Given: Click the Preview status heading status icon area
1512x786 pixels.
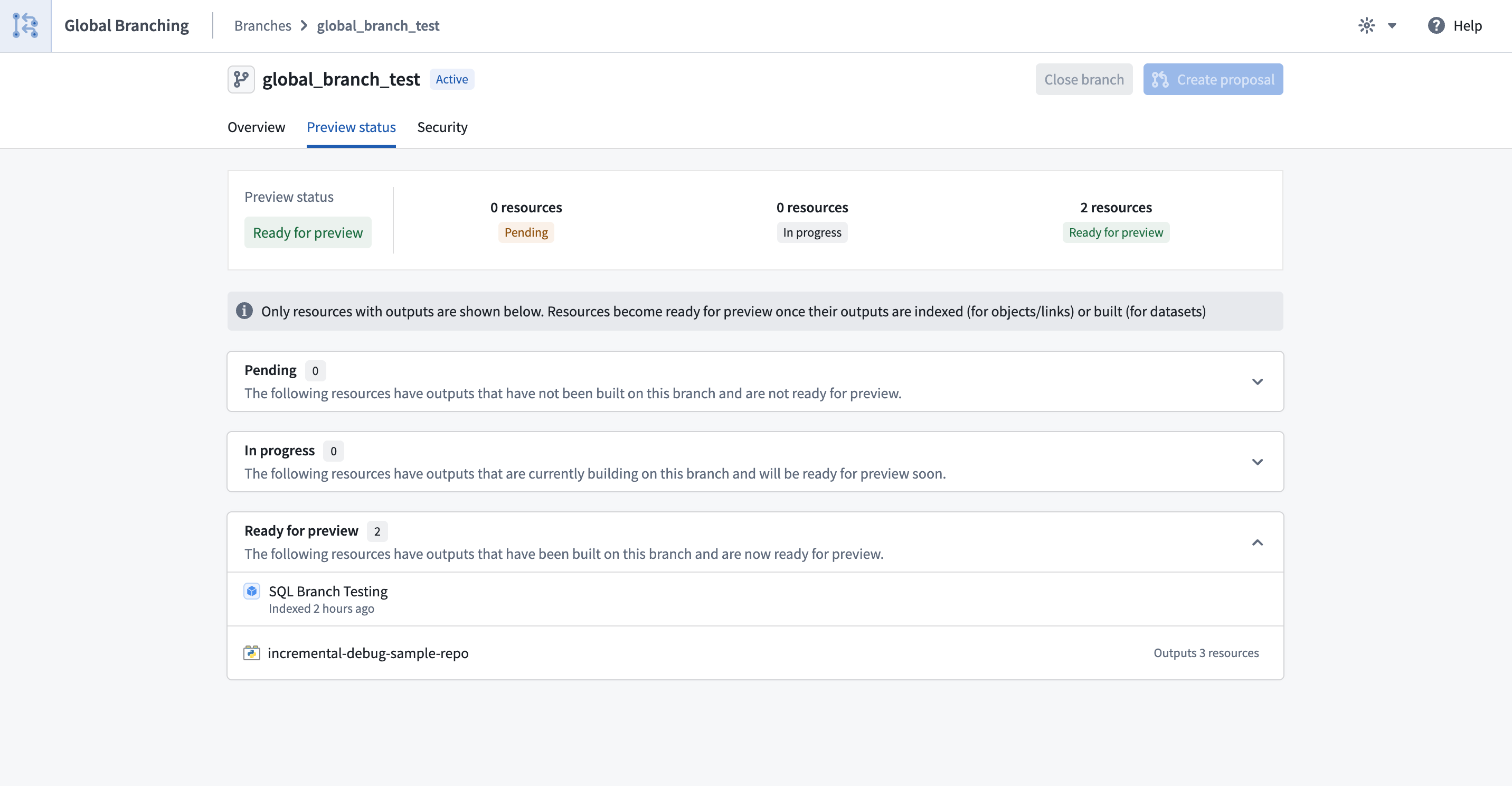Looking at the screenshot, I should [308, 232].
